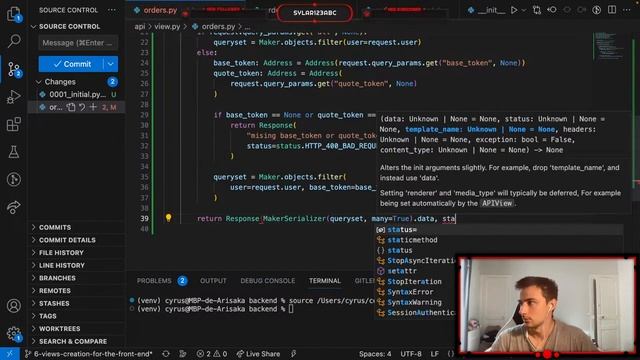Select 0001_initial.py in Changes list
This screenshot has width=640, height=360.
pyautogui.click(x=77, y=95)
